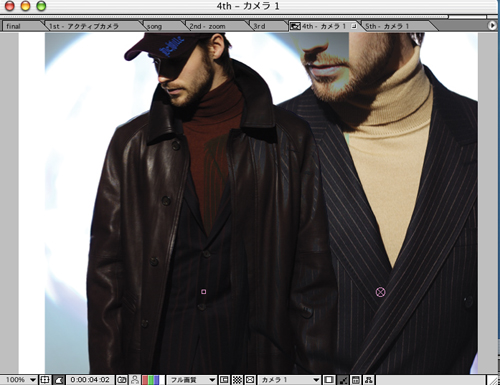Open the 100% magnification dropdown

(x=21, y=380)
